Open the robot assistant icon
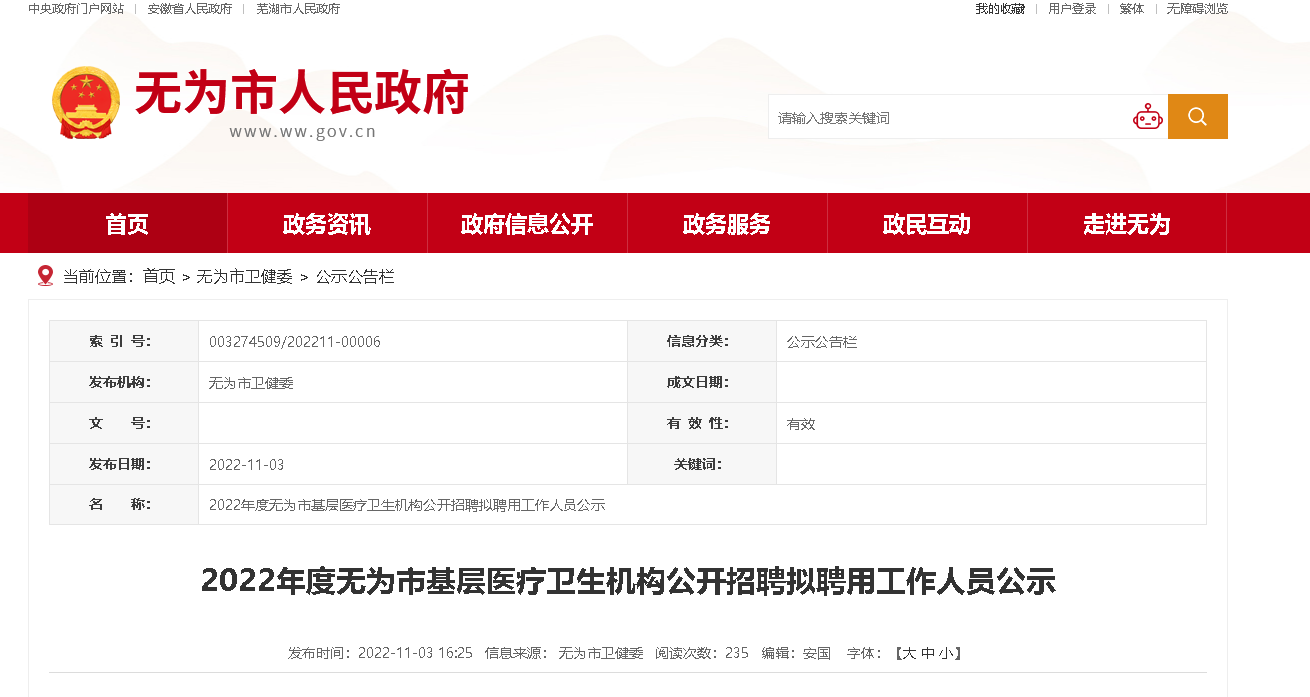Screen dimensions: 1310x697 point(1147,117)
